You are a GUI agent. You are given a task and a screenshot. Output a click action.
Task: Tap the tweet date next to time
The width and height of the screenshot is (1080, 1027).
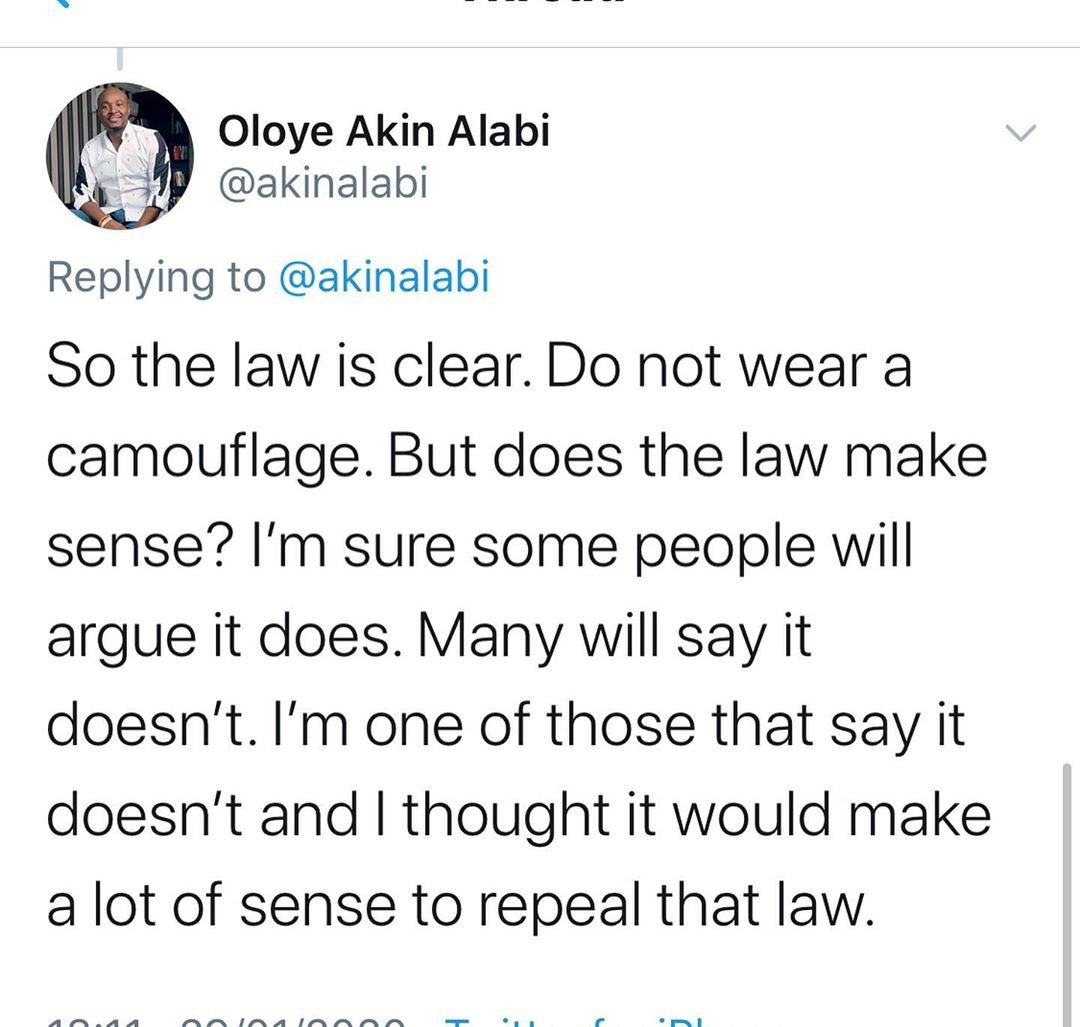[x=292, y=1022]
